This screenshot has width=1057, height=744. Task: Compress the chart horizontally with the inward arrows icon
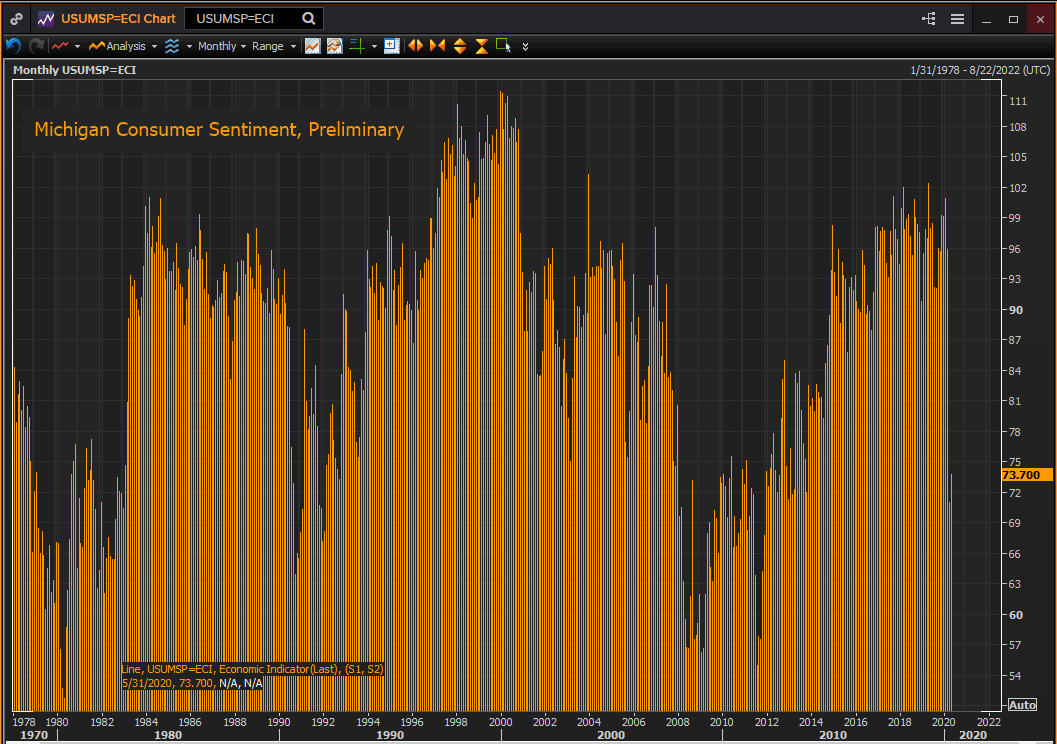(x=437, y=46)
